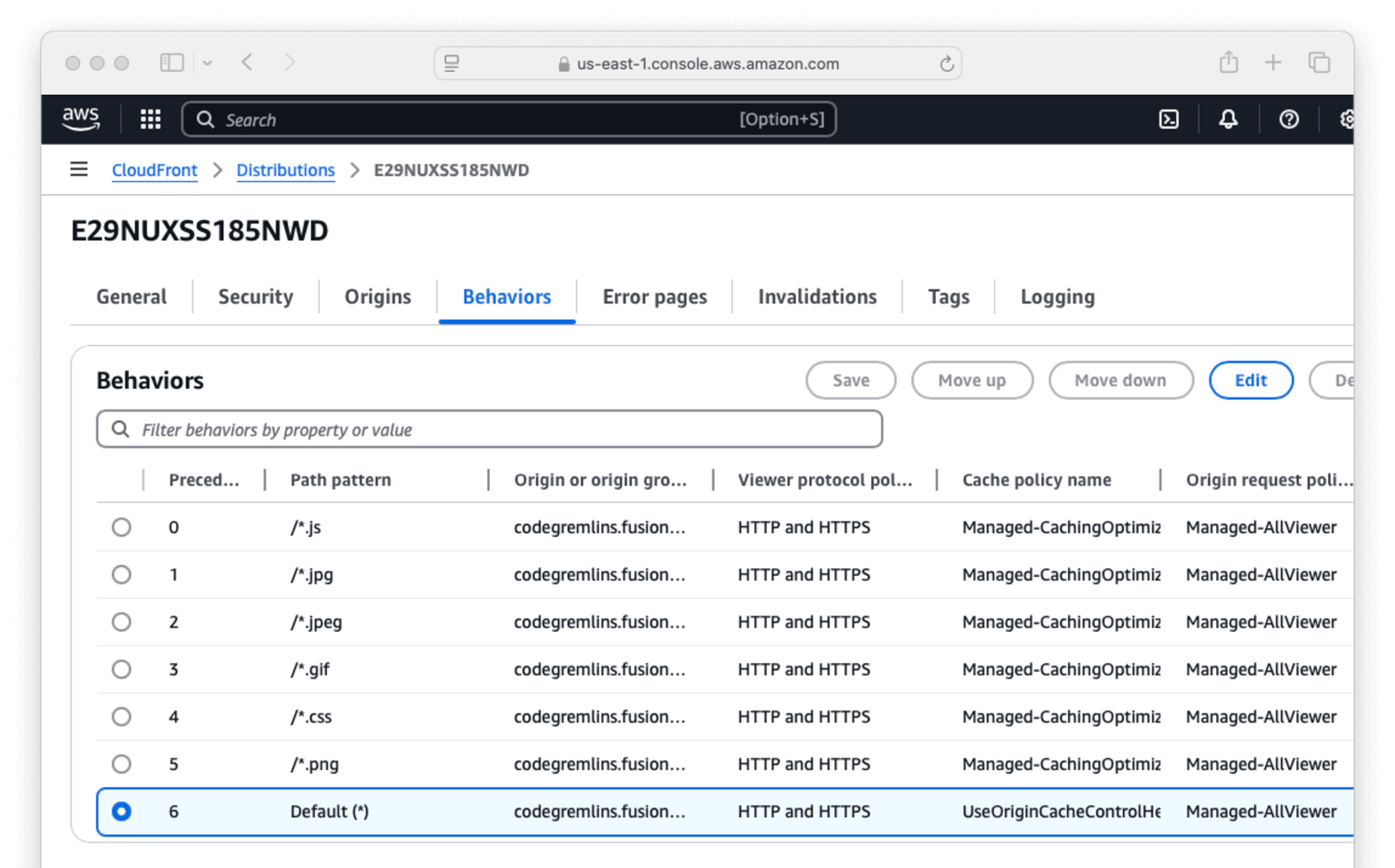This screenshot has width=1395, height=868.
Task: Open the AWS help icon
Action: click(1289, 119)
